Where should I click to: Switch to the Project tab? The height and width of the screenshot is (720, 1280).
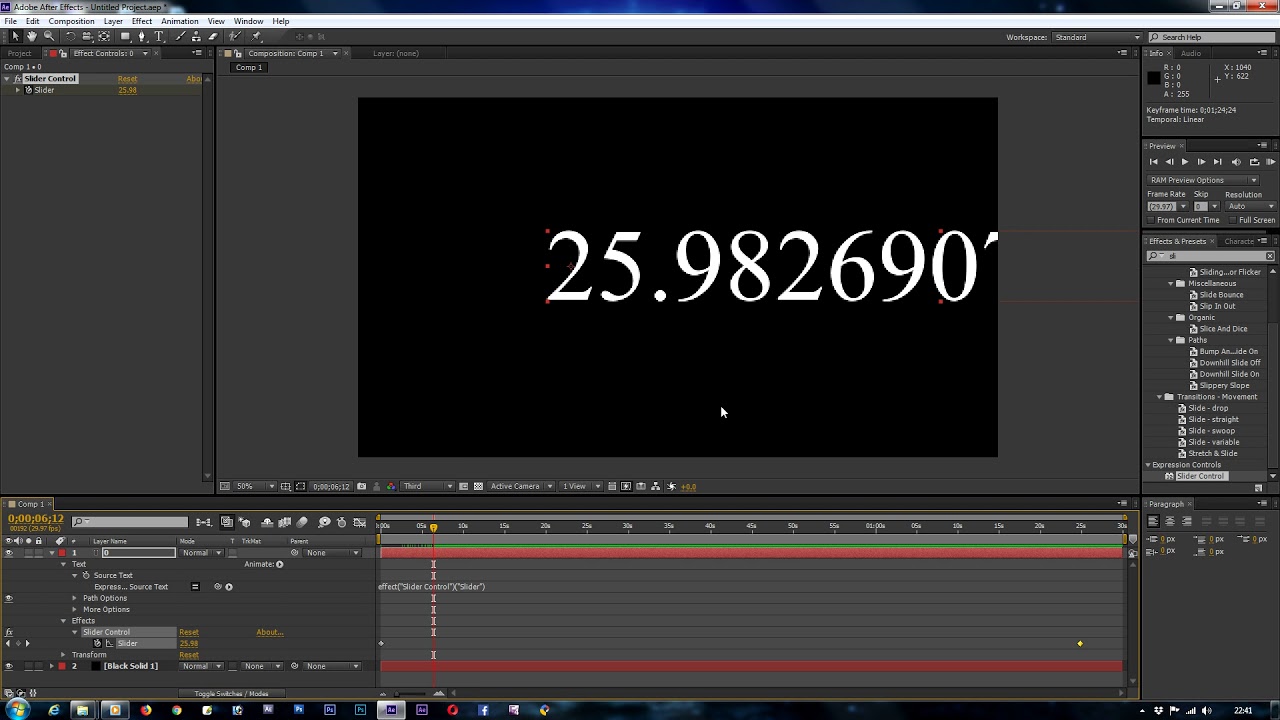point(19,53)
